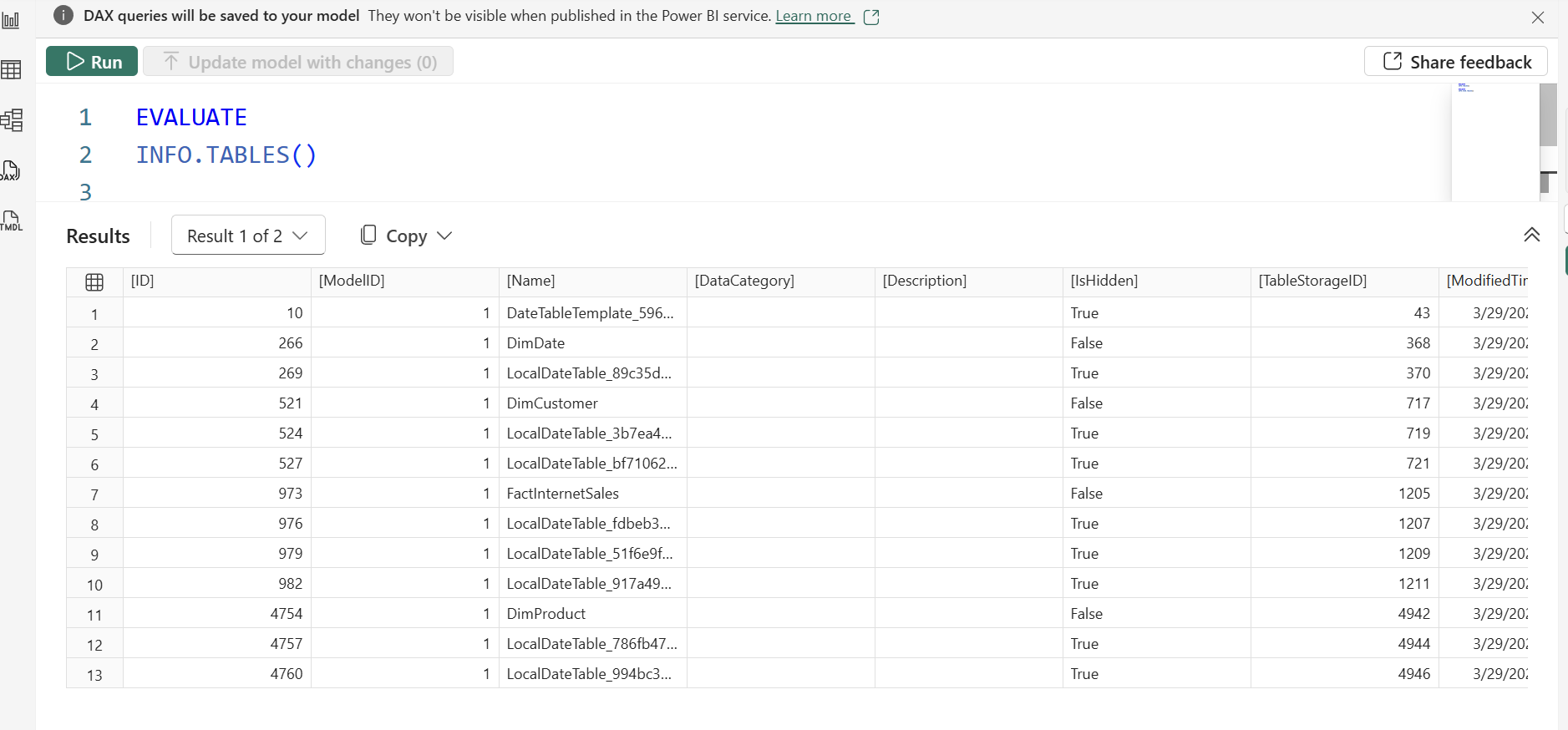Click the grid select-all icon in results header
Image resolution: width=1568 pixels, height=730 pixels.
tap(94, 282)
